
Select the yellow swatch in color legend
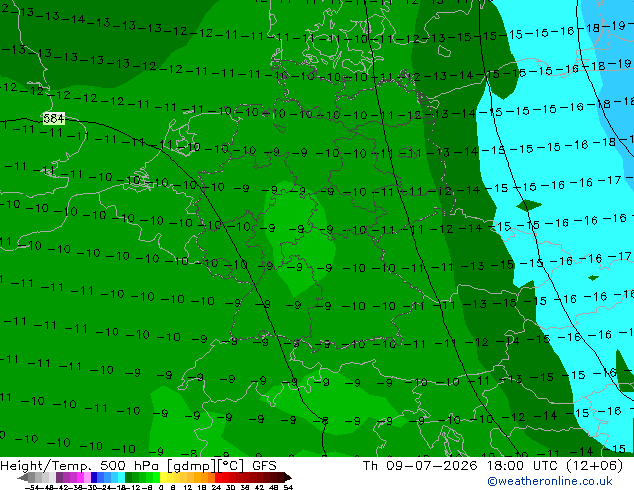[163, 477]
